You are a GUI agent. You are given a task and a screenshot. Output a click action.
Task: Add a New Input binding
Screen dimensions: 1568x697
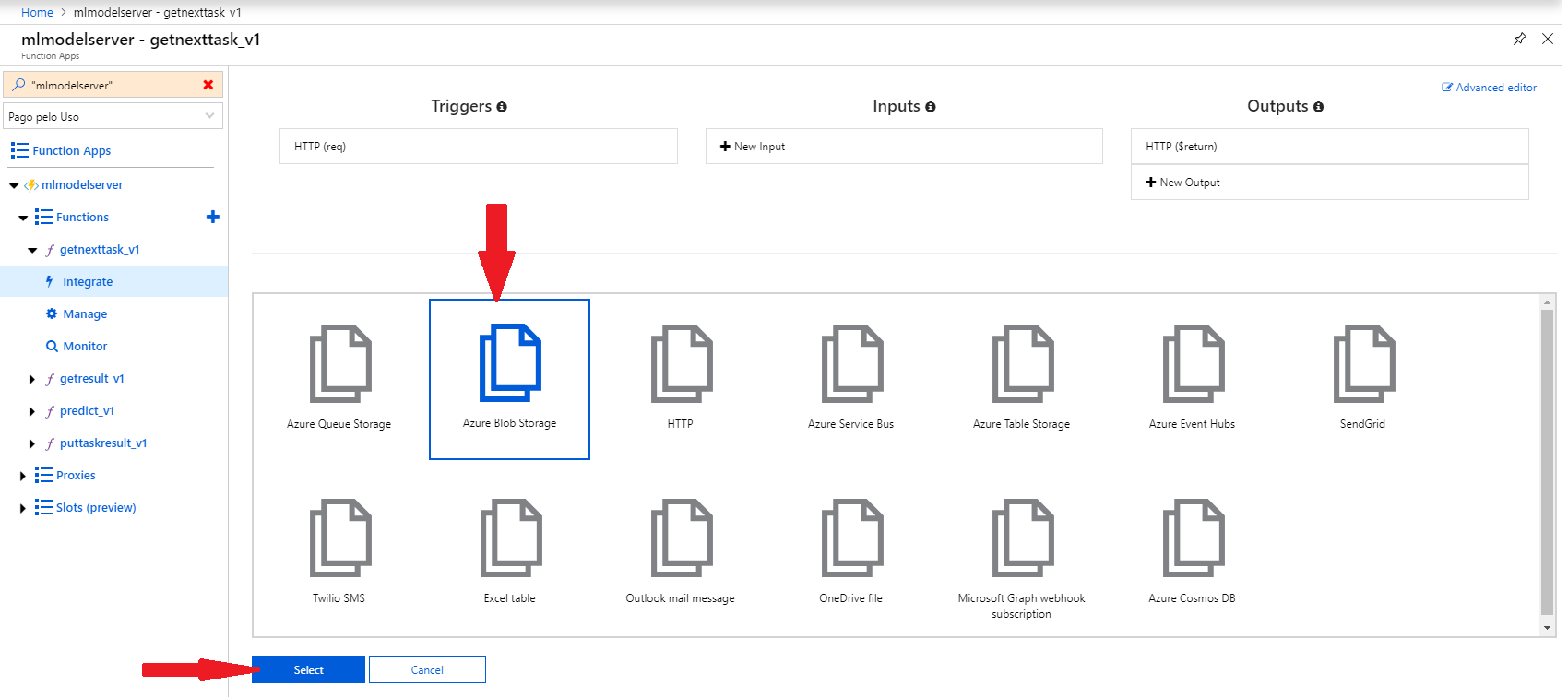tap(904, 147)
